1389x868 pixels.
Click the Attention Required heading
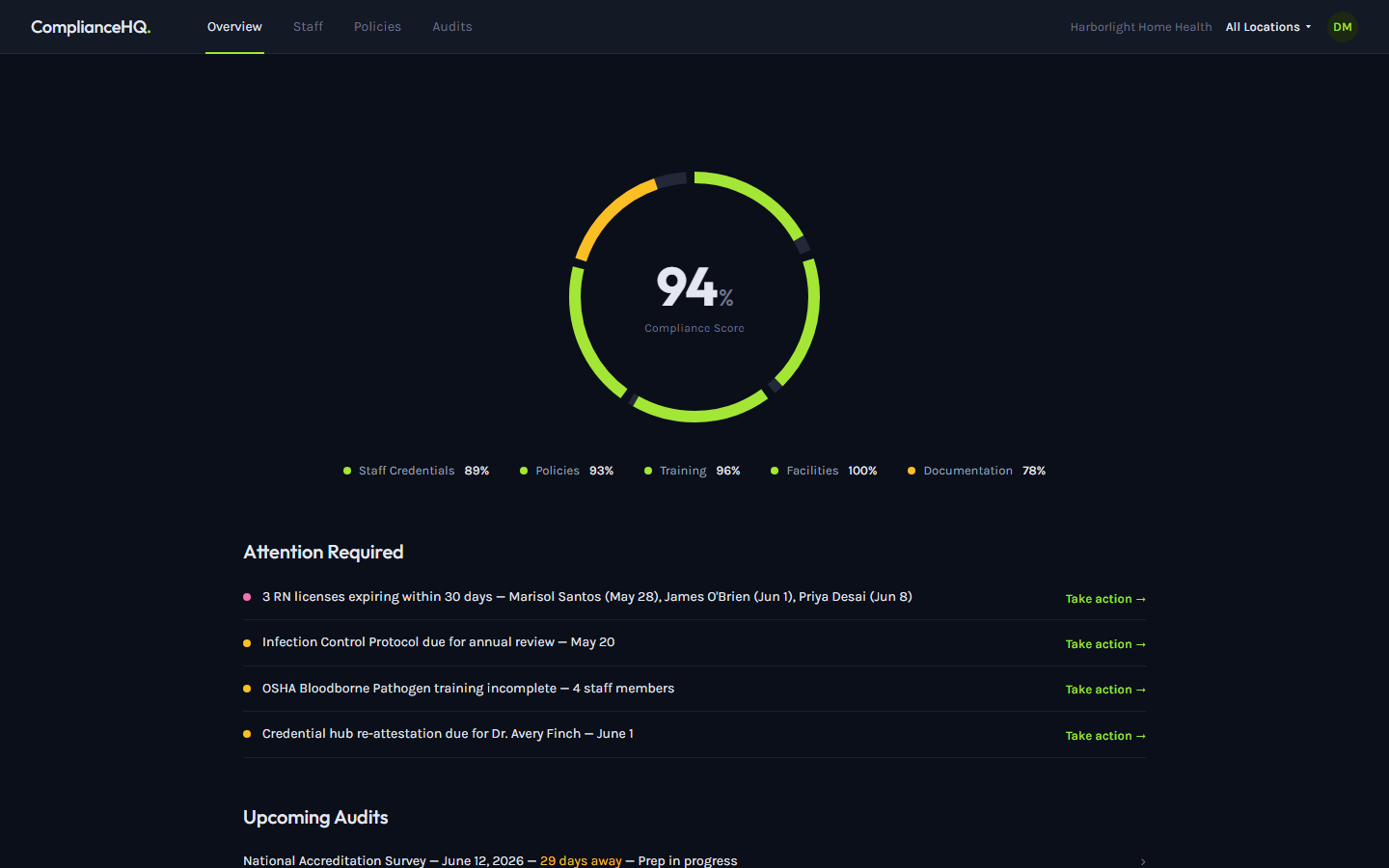pos(323,553)
